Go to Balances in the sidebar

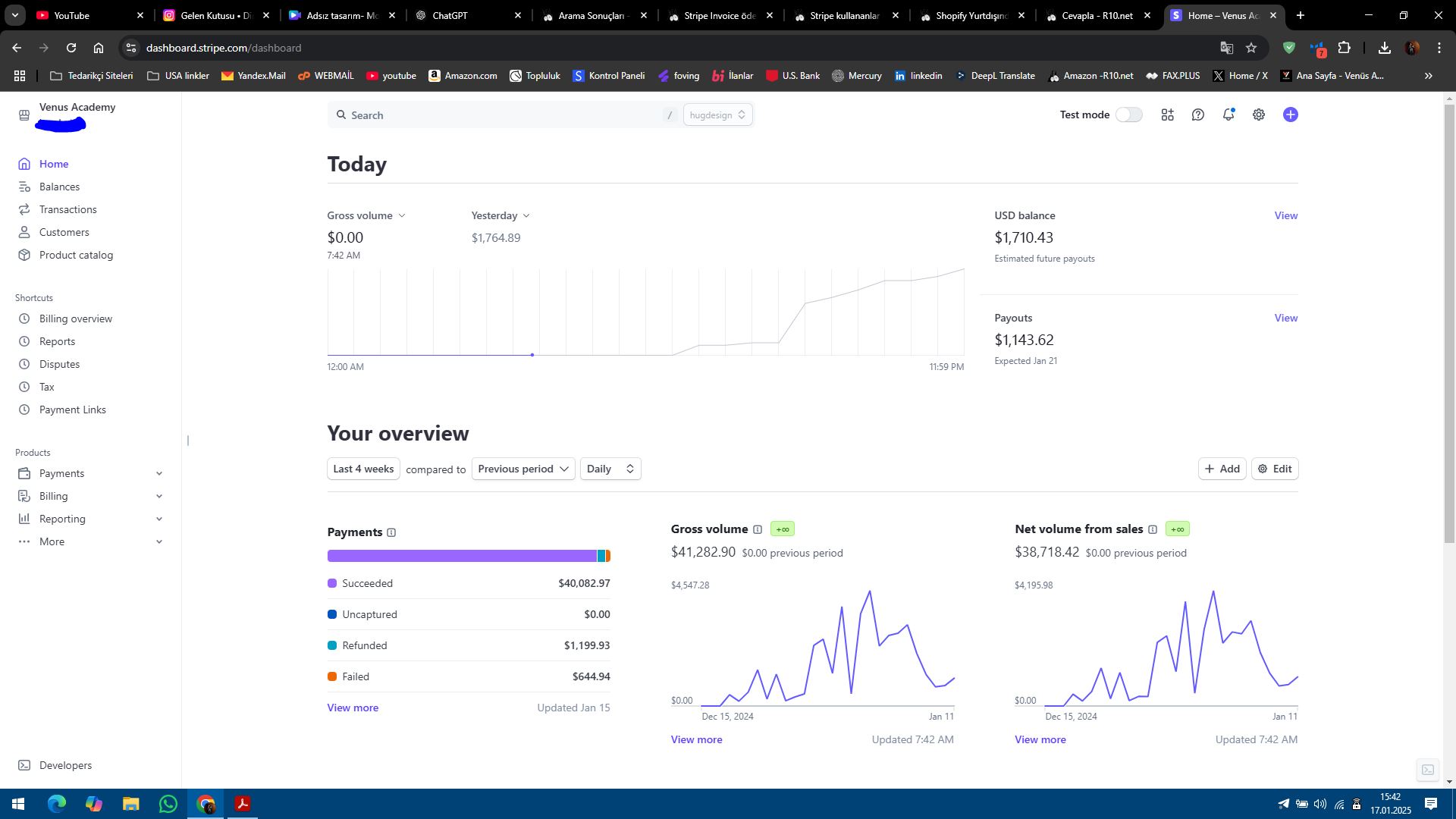pos(59,187)
